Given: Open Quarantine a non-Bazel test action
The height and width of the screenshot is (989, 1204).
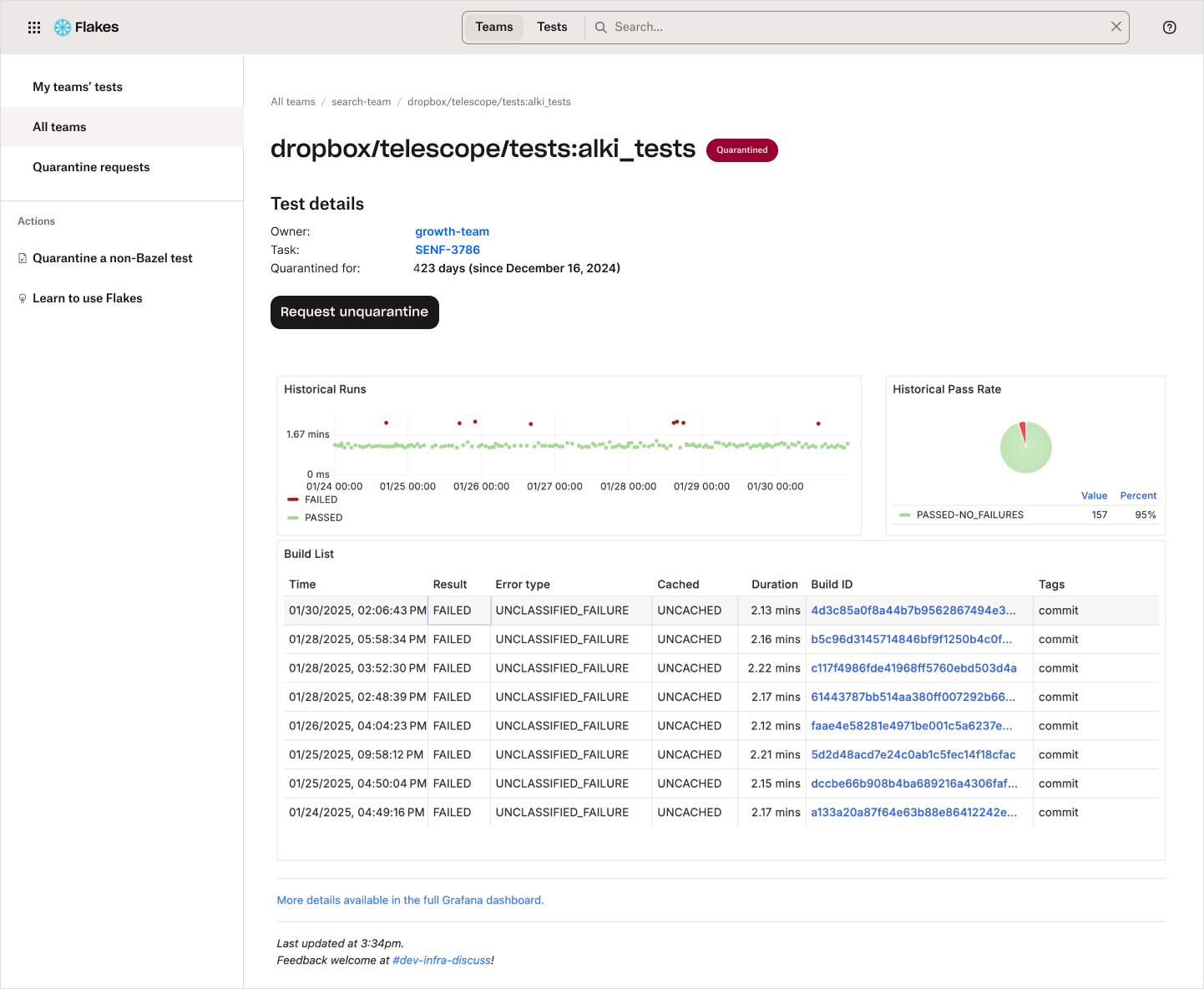Looking at the screenshot, I should (113, 258).
